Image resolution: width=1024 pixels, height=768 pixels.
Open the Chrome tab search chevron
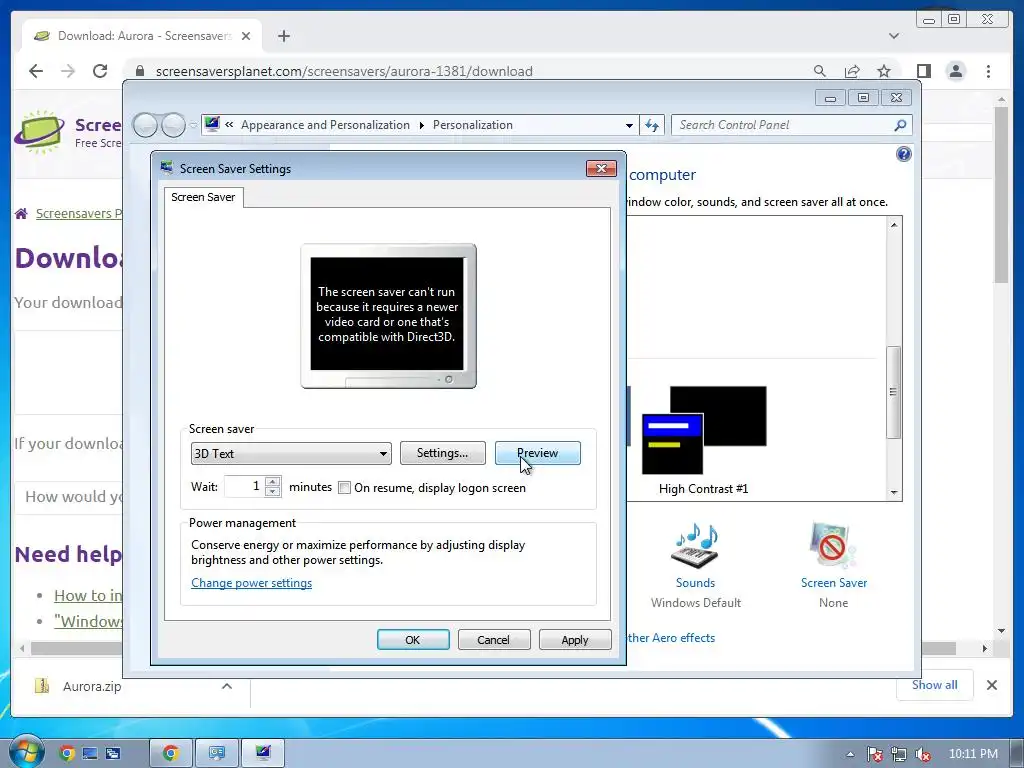point(894,36)
